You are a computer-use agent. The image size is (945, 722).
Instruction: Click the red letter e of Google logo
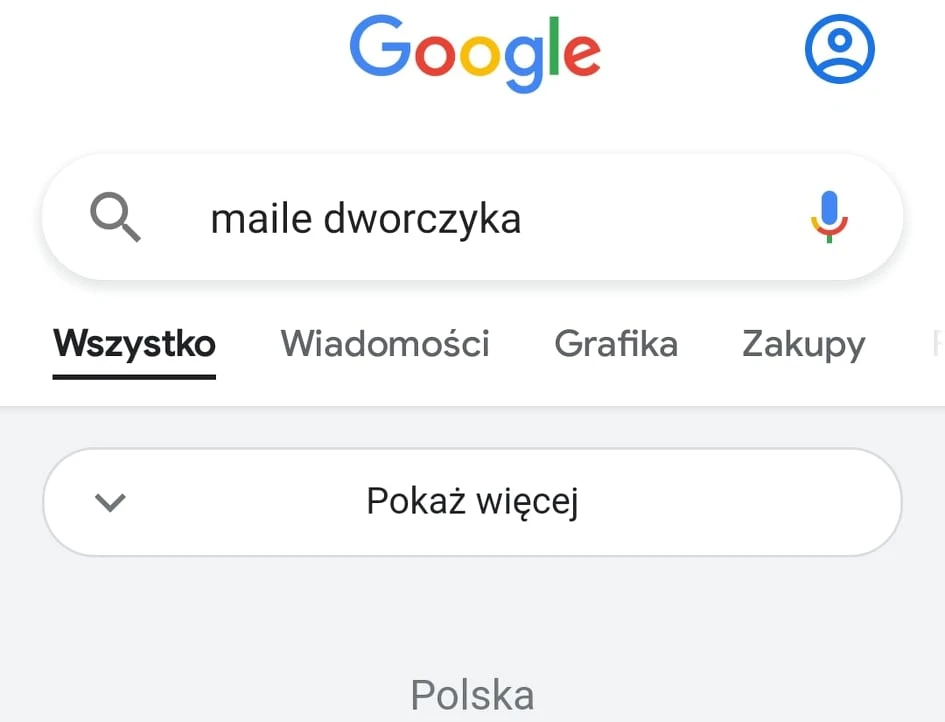[x=582, y=55]
